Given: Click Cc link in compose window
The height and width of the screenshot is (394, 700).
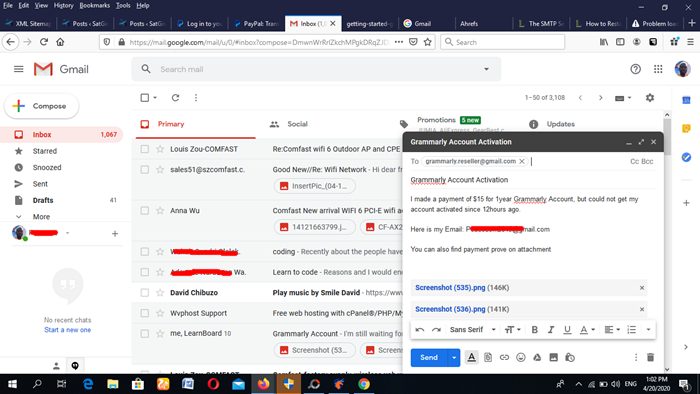Looking at the screenshot, I should (x=634, y=161).
